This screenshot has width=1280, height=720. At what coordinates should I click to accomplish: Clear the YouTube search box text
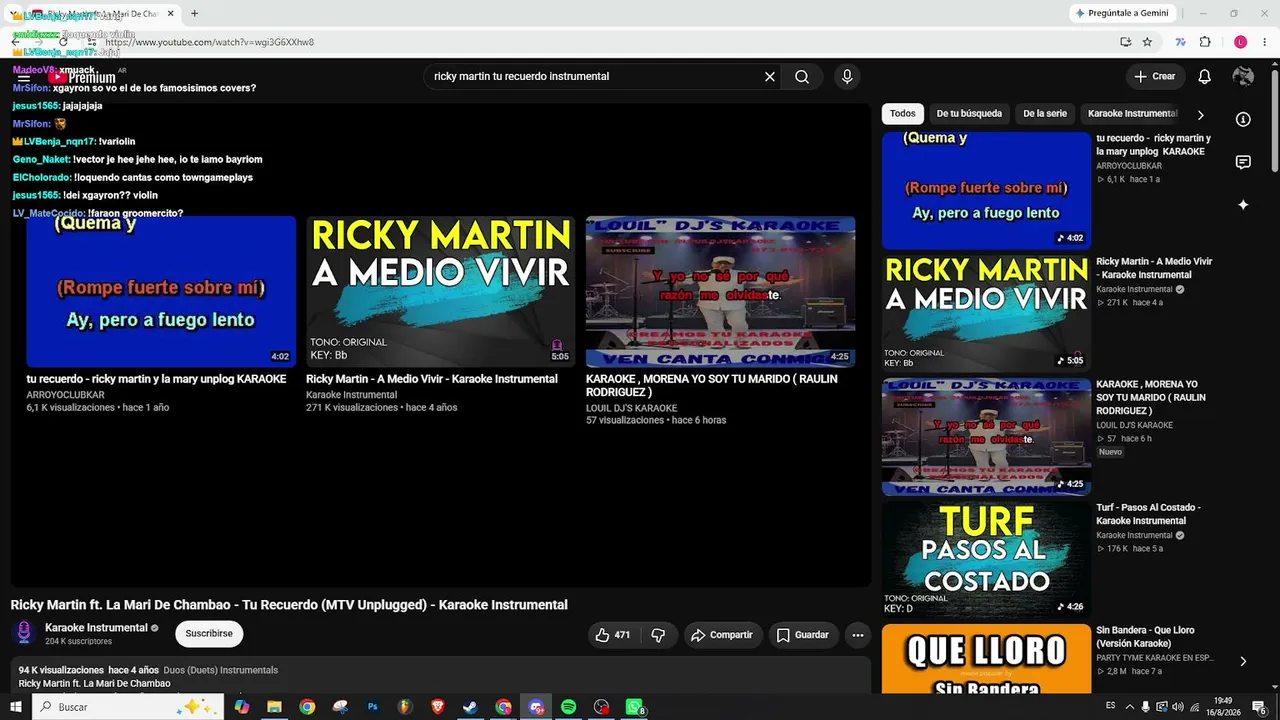(770, 77)
